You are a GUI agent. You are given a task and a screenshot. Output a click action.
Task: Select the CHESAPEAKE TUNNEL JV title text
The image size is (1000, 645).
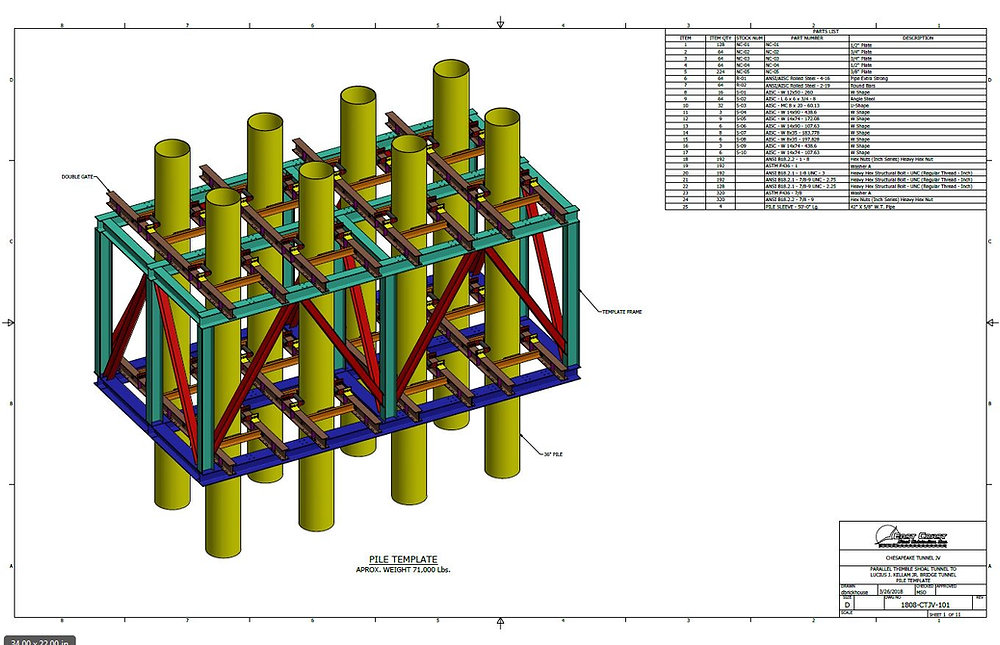pyautogui.click(x=913, y=557)
